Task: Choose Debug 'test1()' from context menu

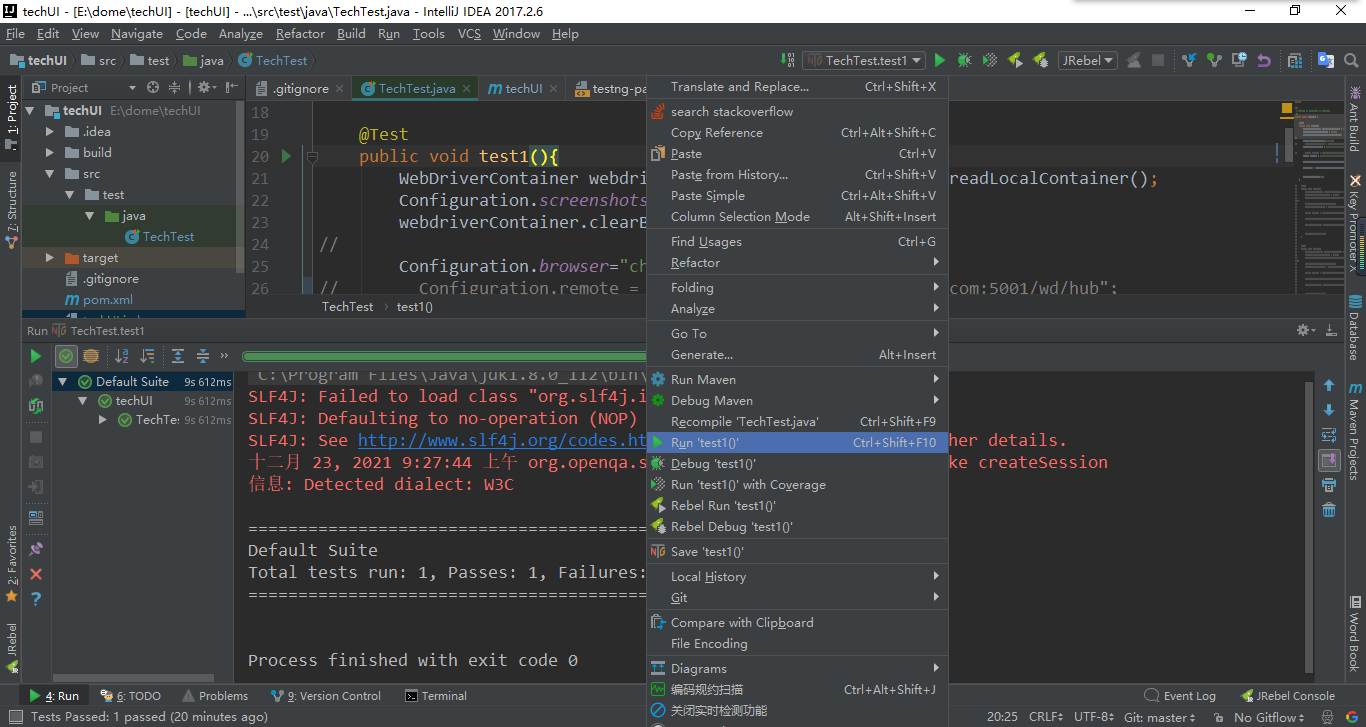Action: 797,463
